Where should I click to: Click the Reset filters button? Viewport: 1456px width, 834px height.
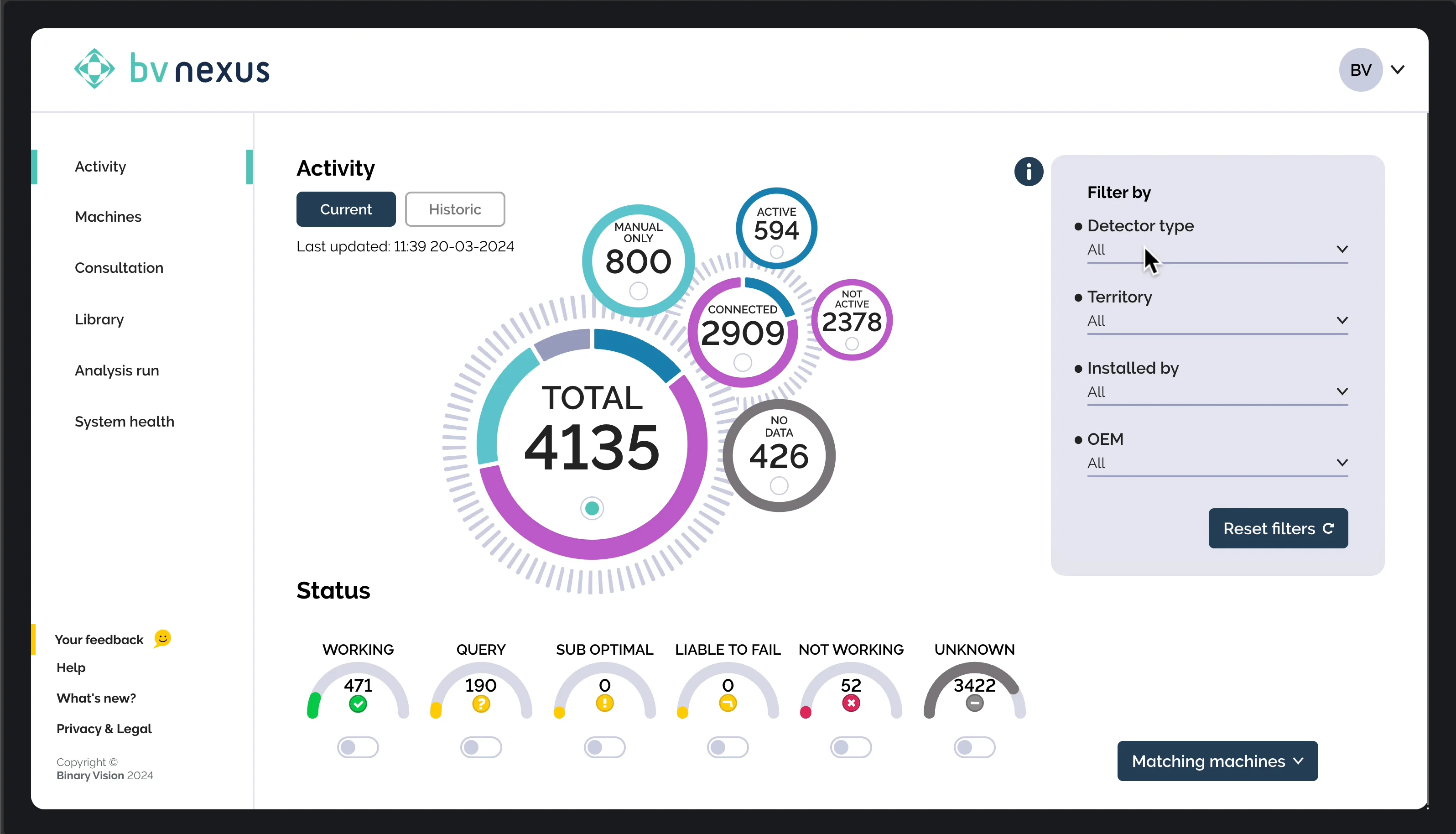(x=1278, y=528)
